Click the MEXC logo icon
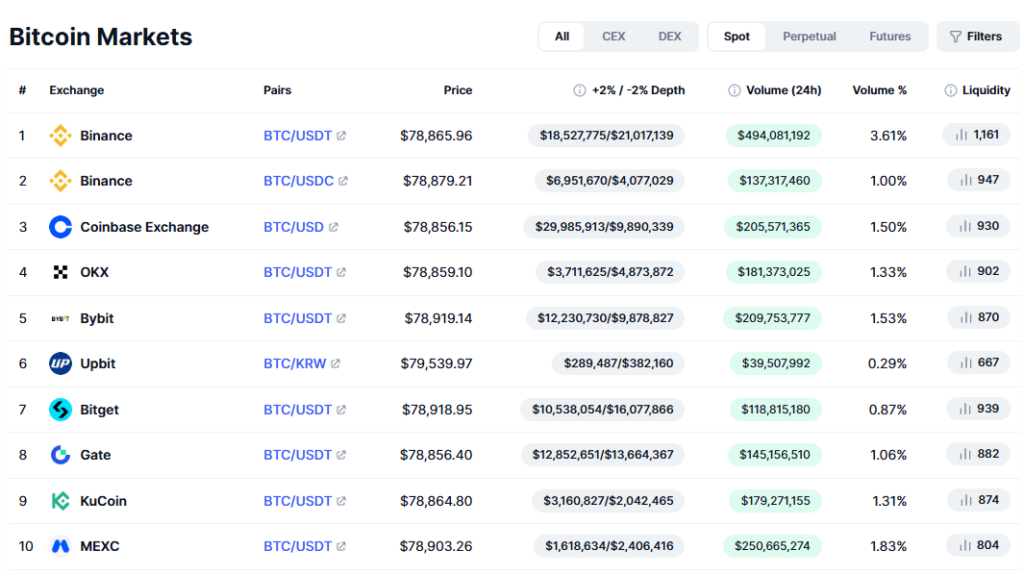The width and height of the screenshot is (1024, 575). [60, 546]
